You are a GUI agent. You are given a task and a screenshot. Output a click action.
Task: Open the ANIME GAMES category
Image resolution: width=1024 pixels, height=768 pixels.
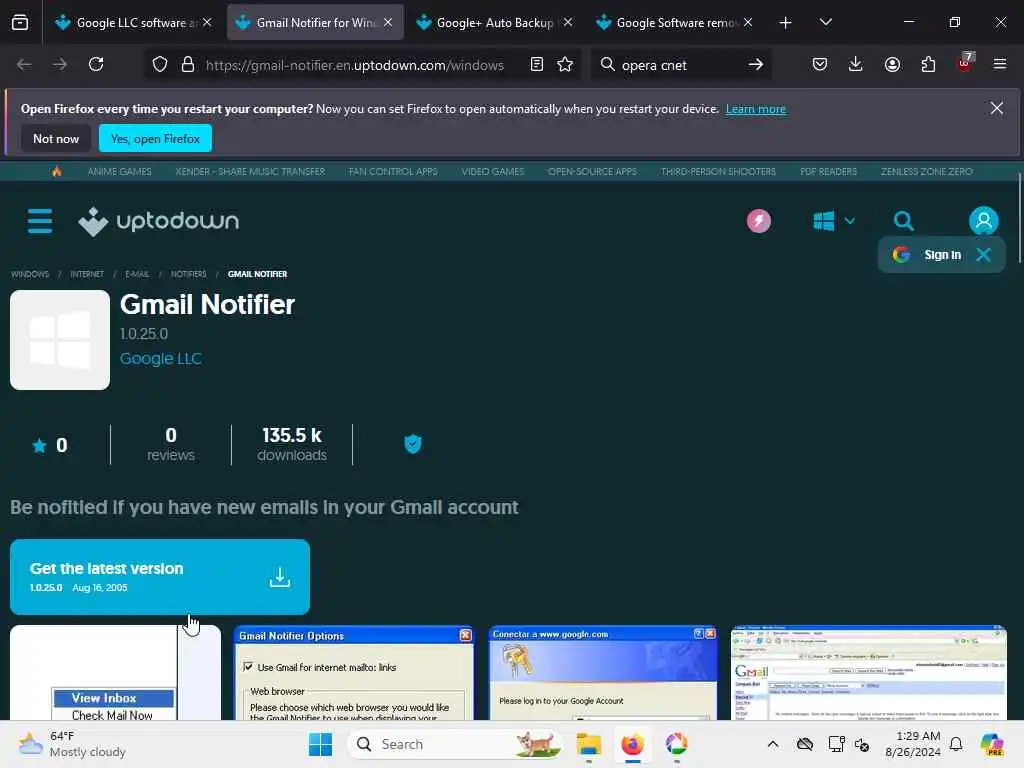pos(120,172)
